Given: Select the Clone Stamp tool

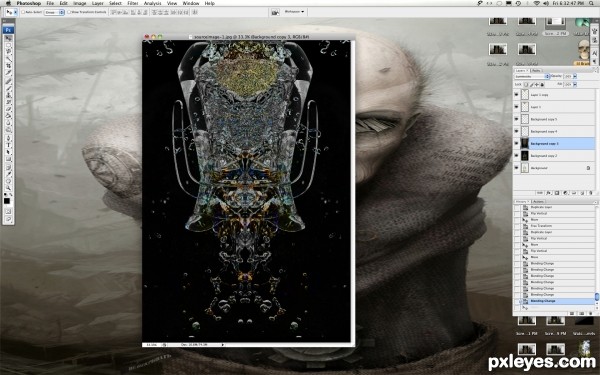Looking at the screenshot, I should click(x=8, y=95).
